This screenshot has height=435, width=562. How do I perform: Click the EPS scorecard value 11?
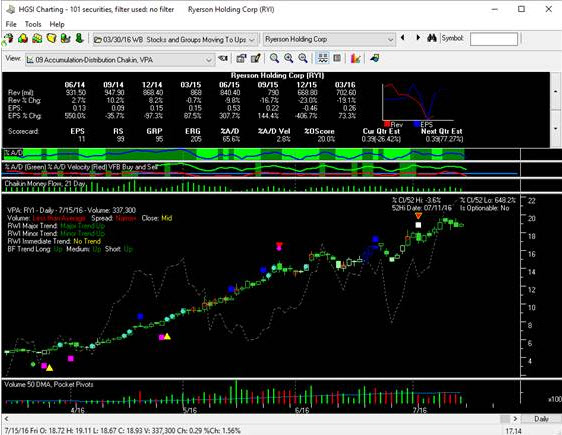[81, 139]
